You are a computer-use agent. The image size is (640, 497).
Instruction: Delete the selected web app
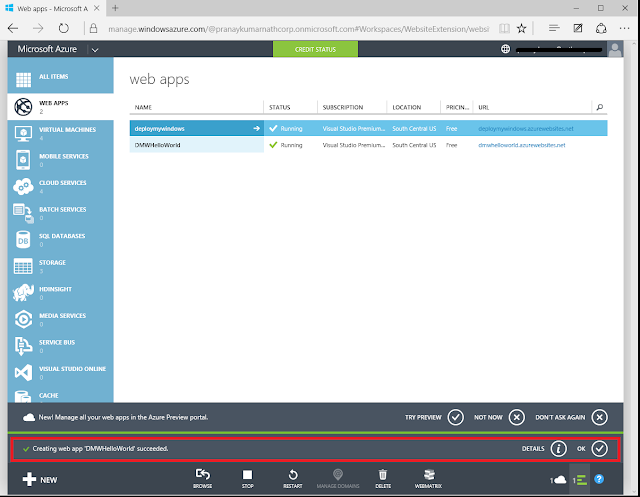tap(383, 478)
